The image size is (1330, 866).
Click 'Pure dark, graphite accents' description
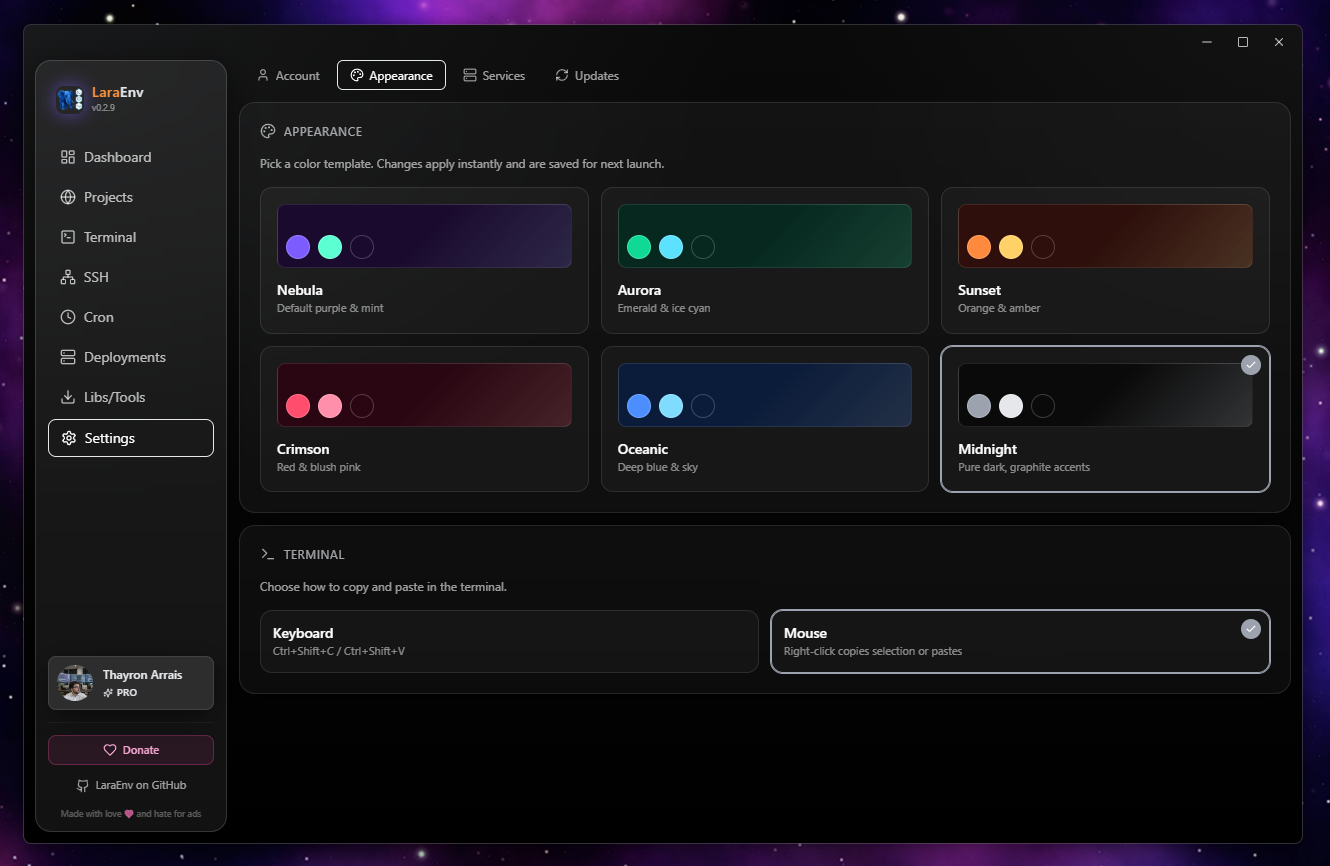coord(1024,467)
